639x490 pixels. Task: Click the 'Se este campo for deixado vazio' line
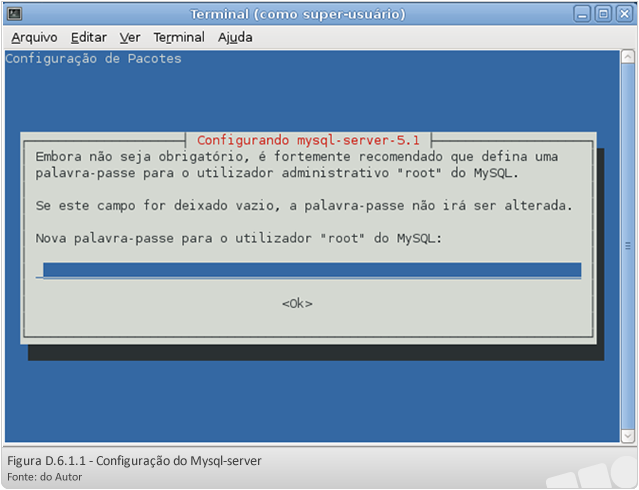pos(304,205)
